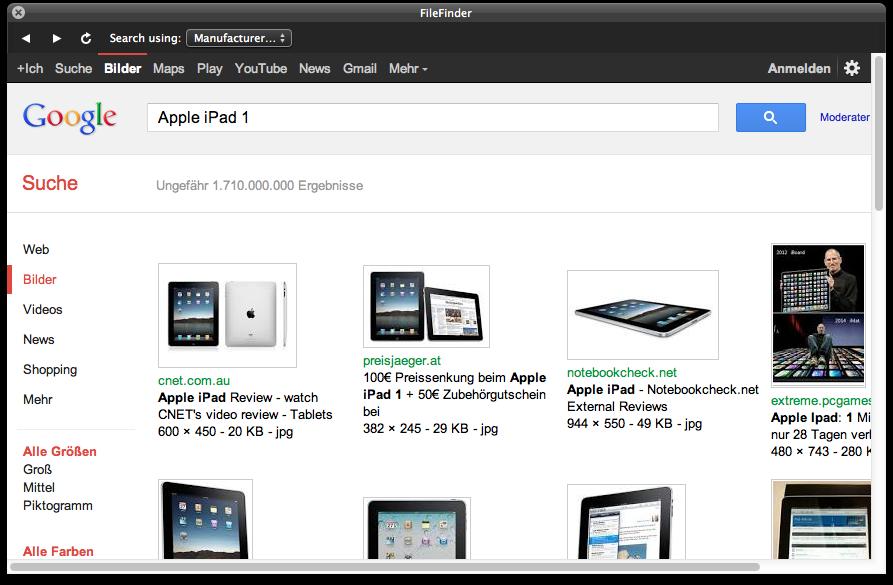
Task: Open the notebookcheck.net flat iPad thumbnail
Action: click(643, 315)
